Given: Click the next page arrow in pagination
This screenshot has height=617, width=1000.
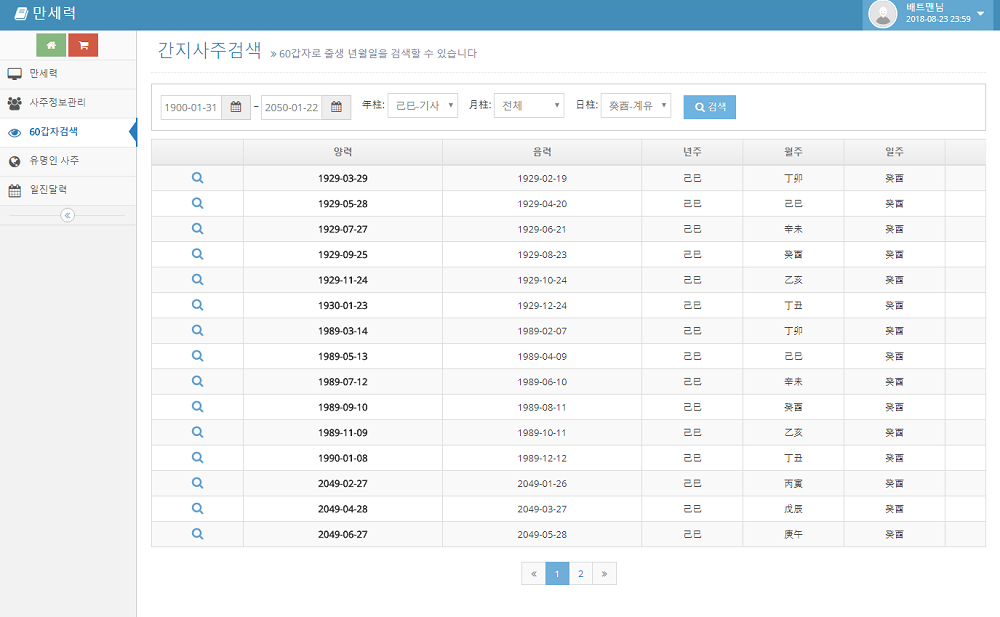Looking at the screenshot, I should click(604, 574).
